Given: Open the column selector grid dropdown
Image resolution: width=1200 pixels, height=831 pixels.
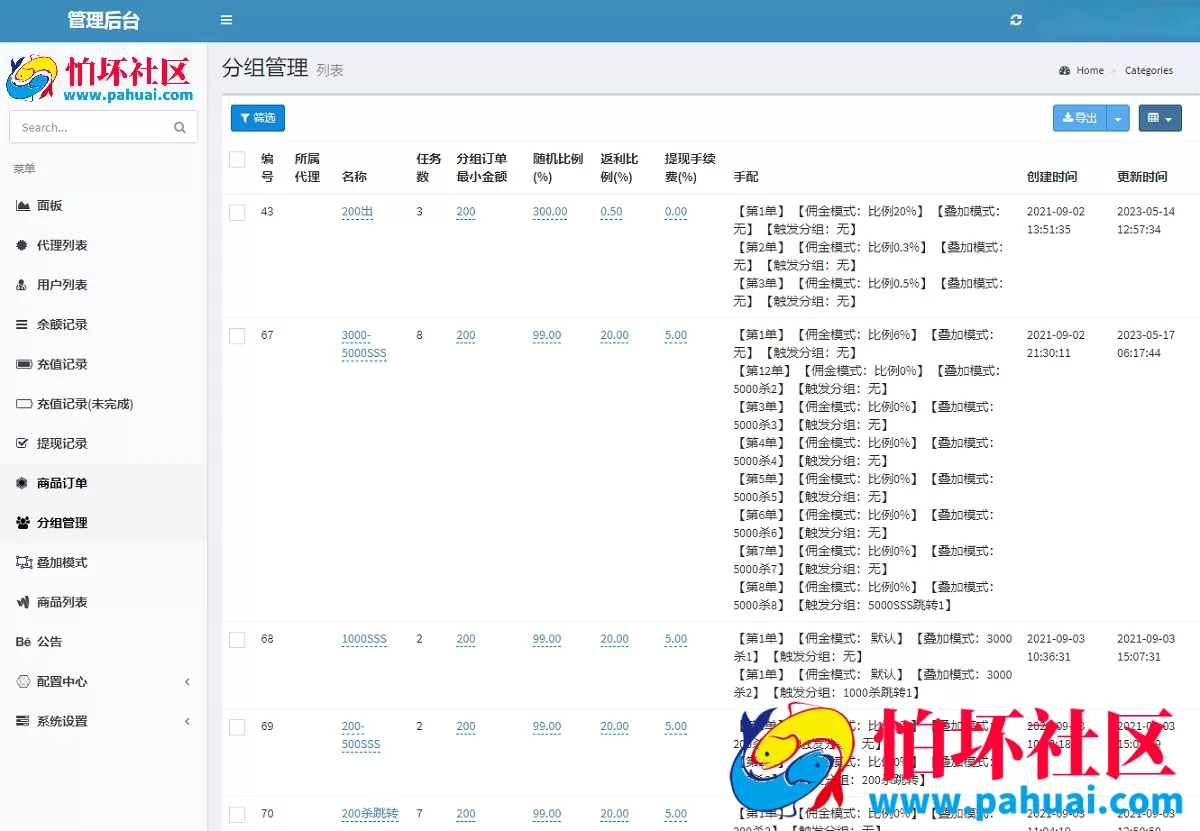Looking at the screenshot, I should (x=1160, y=118).
